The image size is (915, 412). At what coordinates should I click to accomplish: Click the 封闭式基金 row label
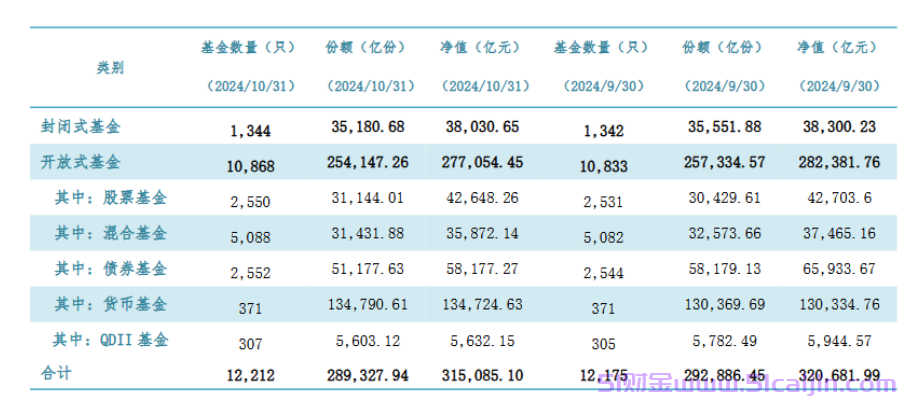[81, 127]
